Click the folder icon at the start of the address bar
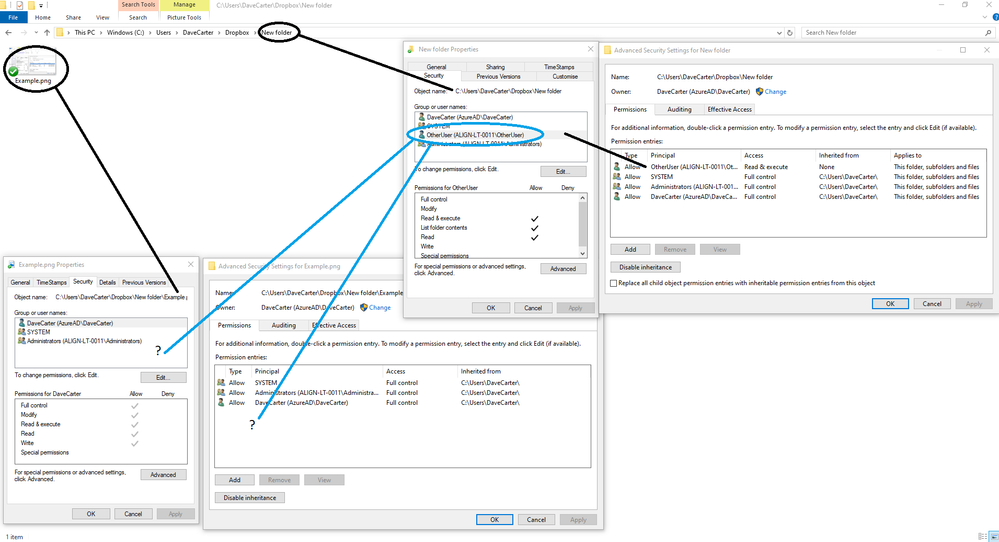 pyautogui.click(x=59, y=32)
